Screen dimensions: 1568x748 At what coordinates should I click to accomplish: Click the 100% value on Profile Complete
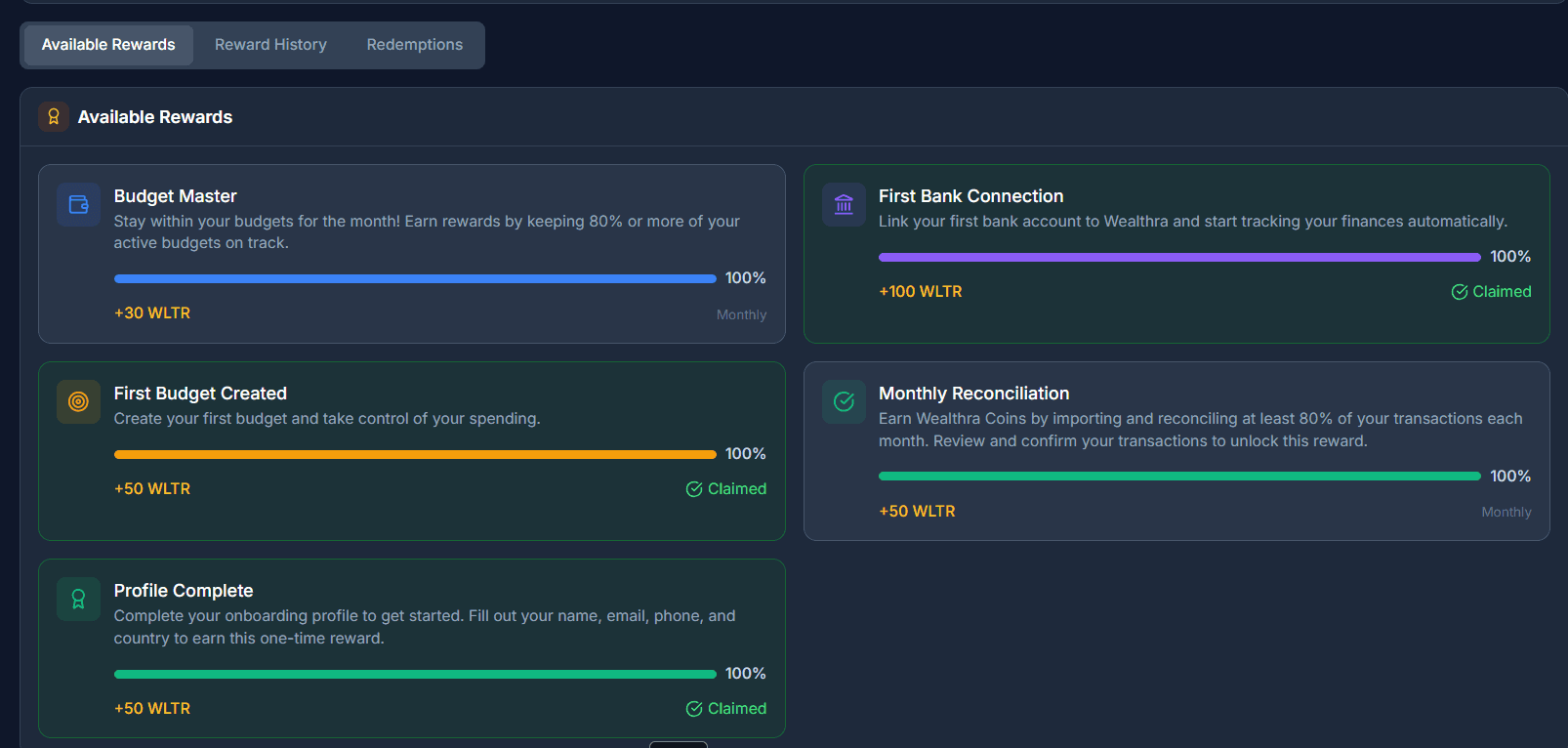tap(746, 674)
